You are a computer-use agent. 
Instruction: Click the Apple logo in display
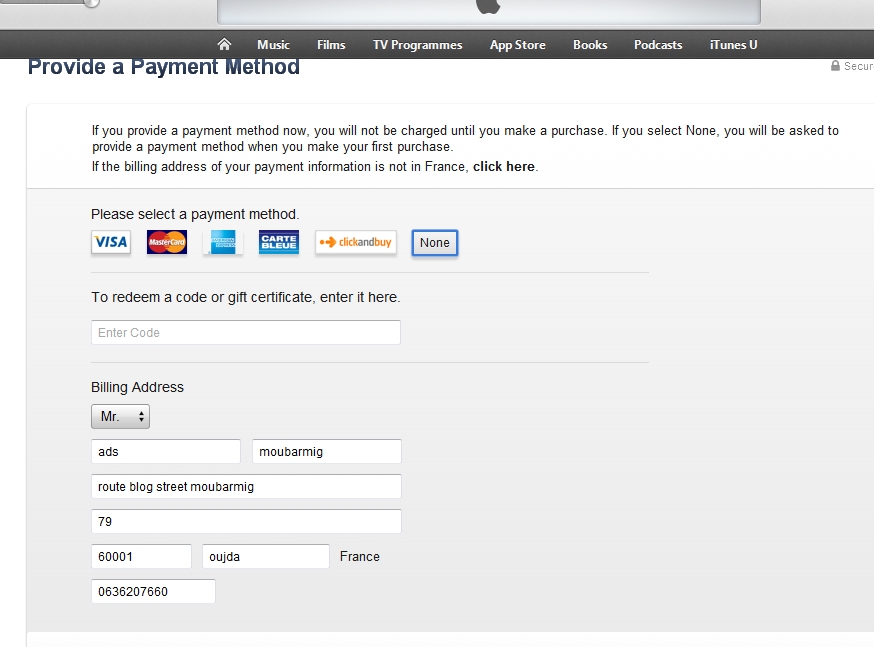488,6
